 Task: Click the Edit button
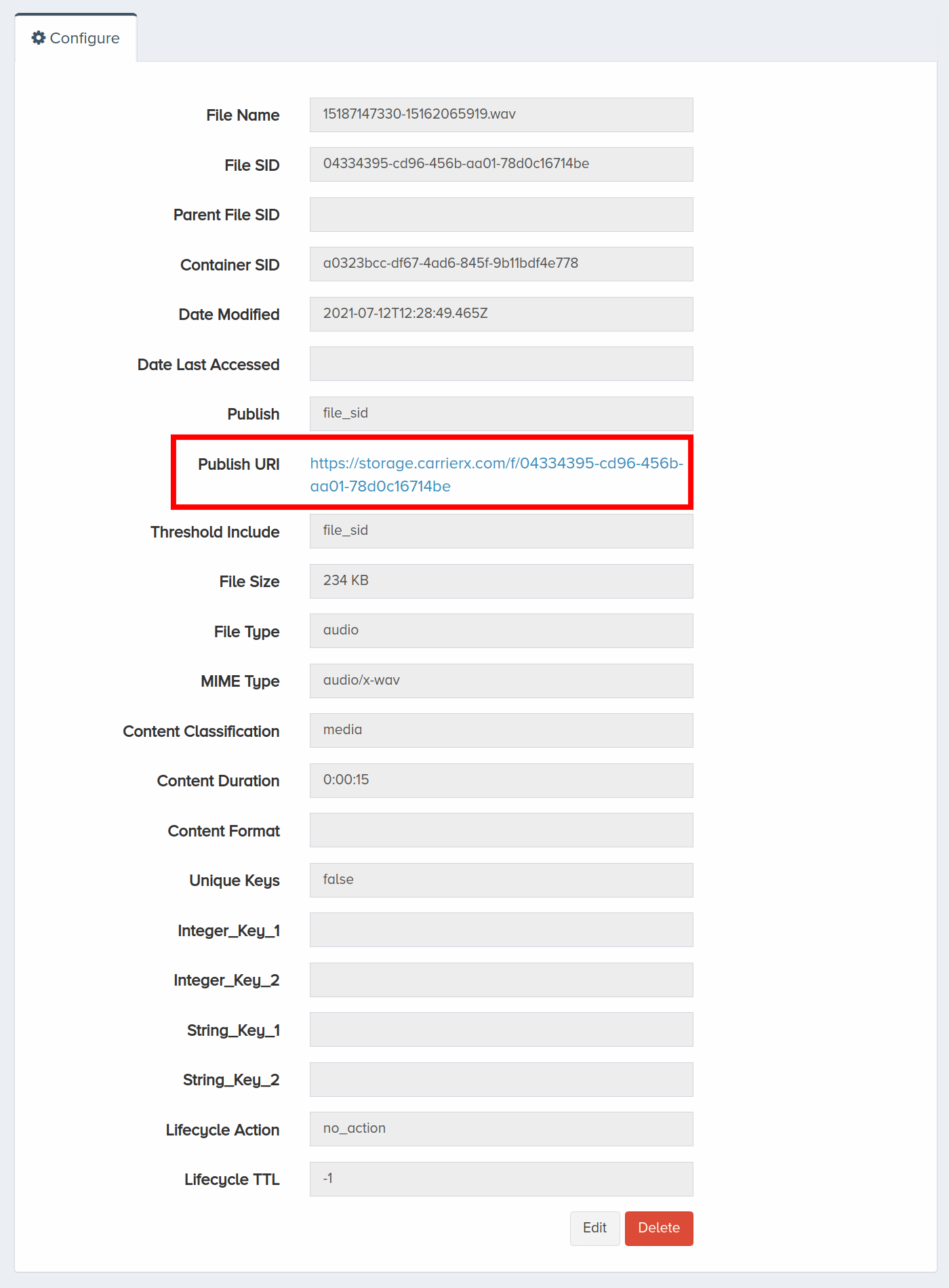point(594,1228)
